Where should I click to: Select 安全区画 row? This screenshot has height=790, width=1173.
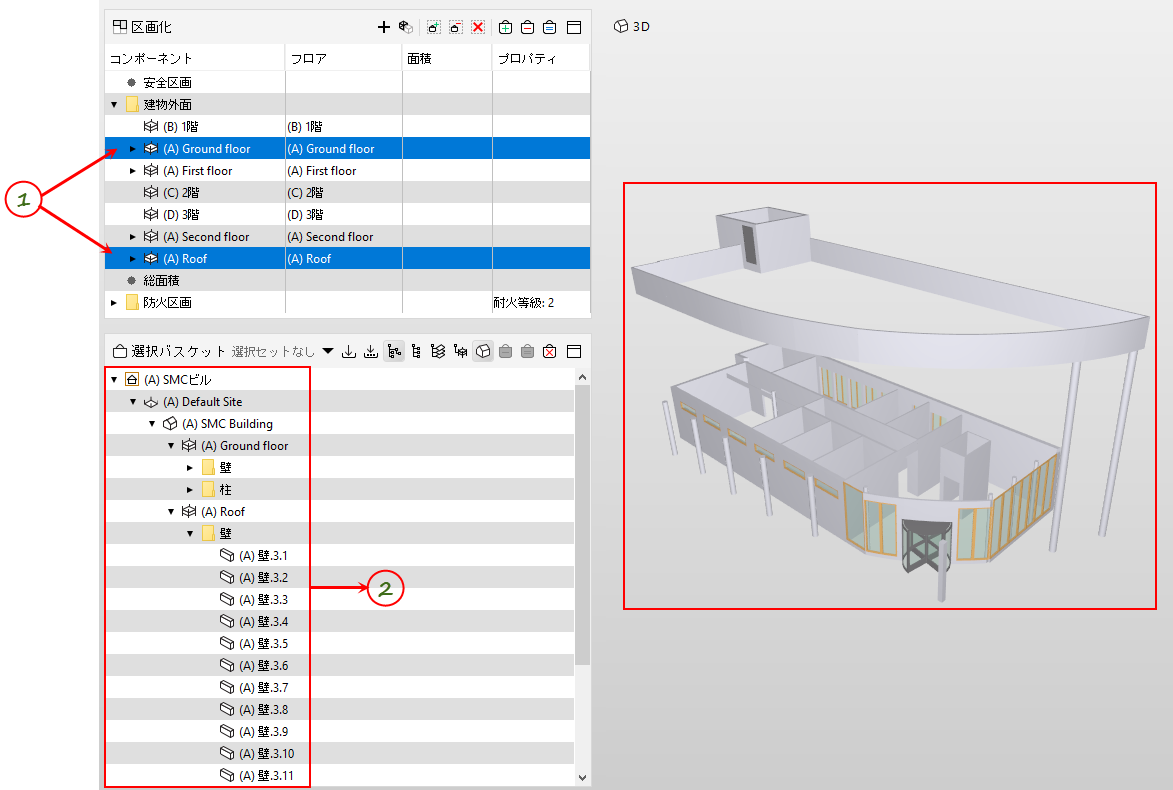(x=347, y=82)
